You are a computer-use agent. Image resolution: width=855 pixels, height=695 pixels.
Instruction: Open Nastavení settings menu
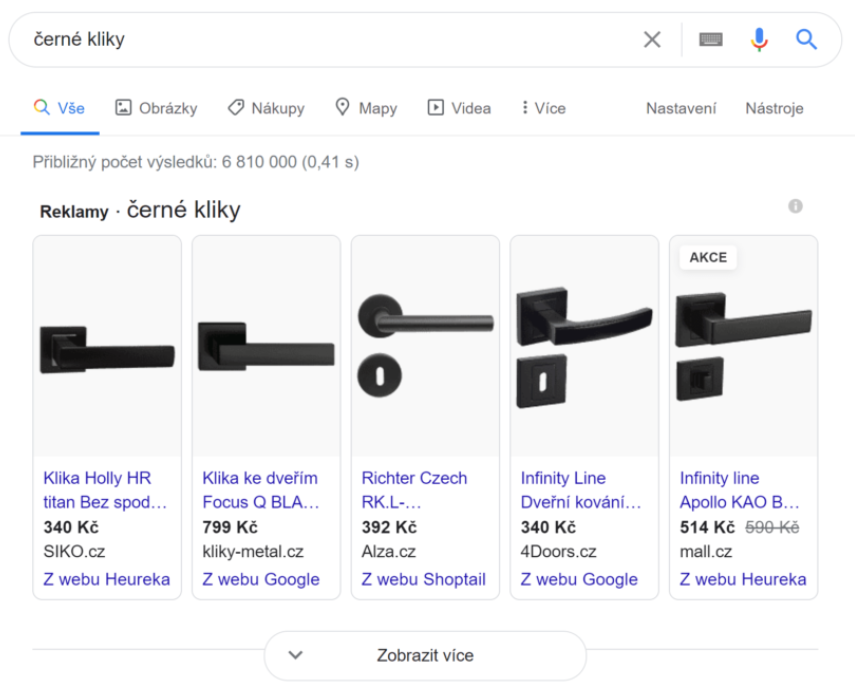[681, 108]
